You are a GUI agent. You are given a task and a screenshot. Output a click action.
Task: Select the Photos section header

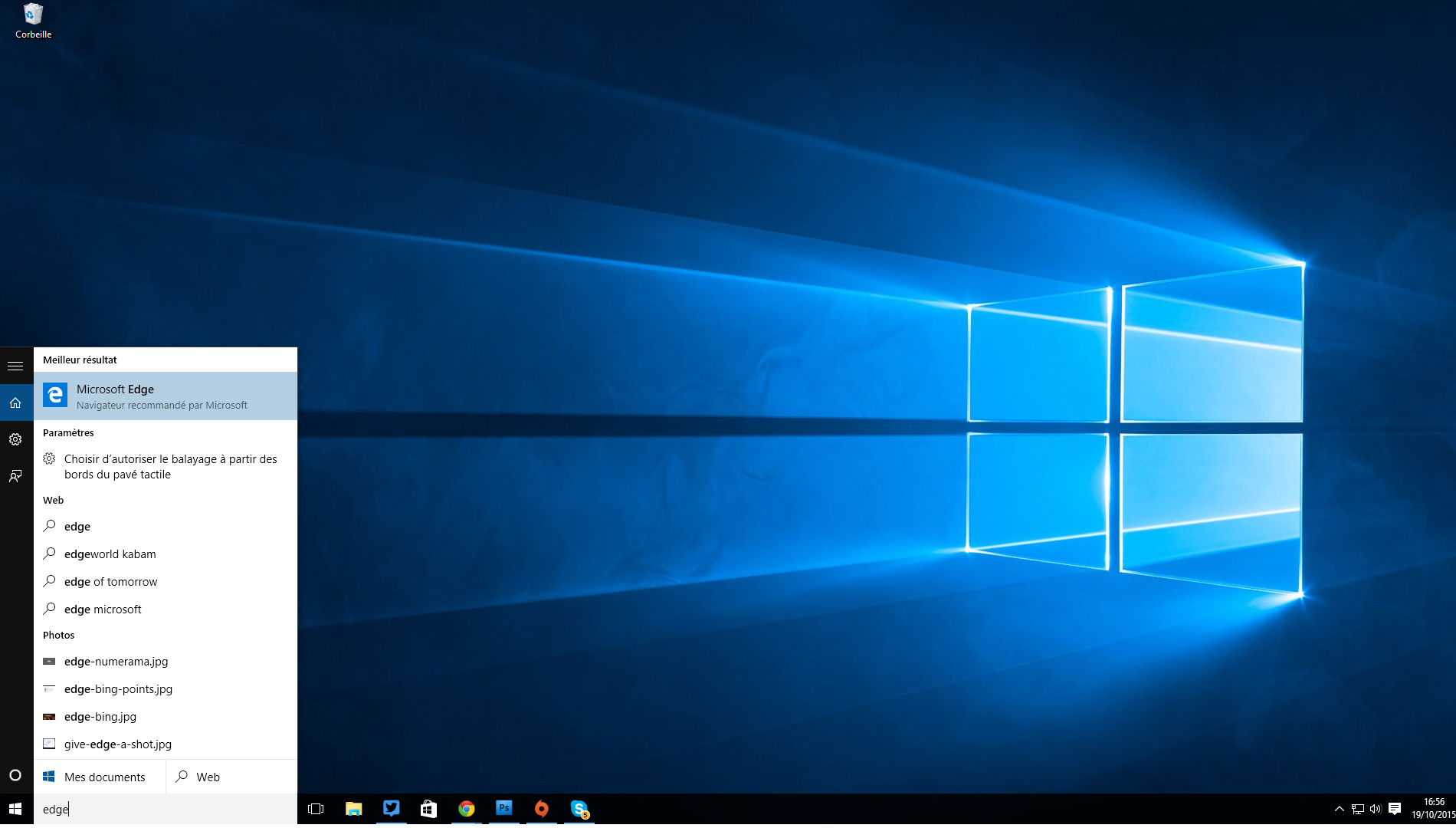[58, 635]
